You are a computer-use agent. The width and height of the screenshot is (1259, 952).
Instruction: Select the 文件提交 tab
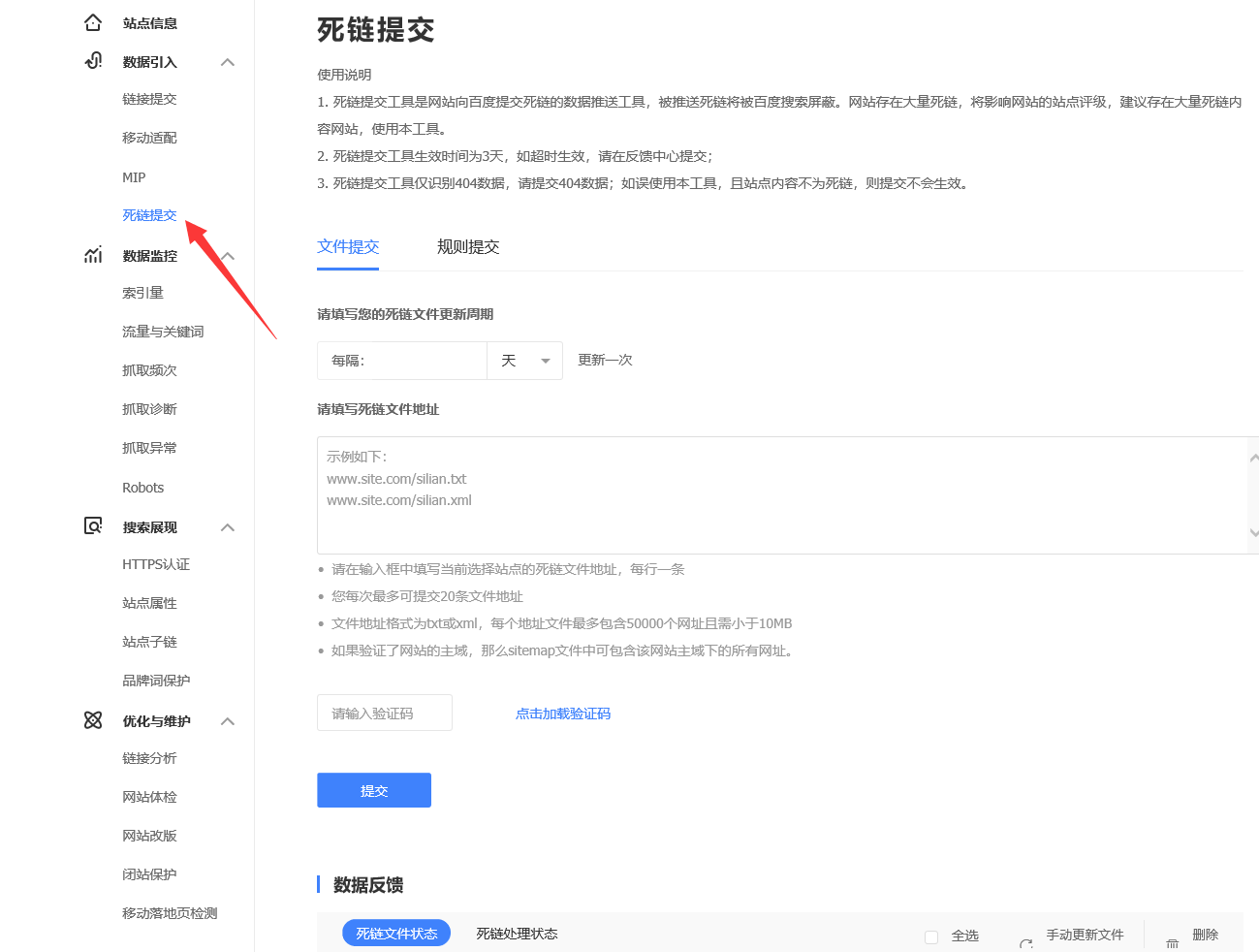pyautogui.click(x=348, y=247)
